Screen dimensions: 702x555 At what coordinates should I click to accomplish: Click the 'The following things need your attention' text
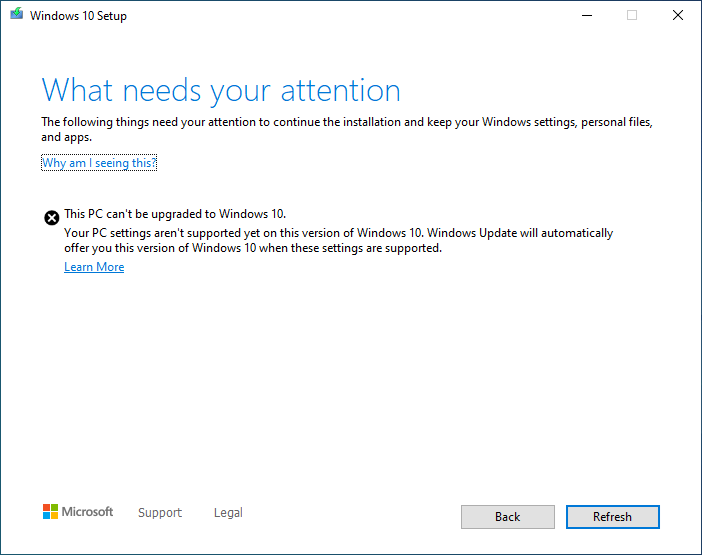coord(346,129)
